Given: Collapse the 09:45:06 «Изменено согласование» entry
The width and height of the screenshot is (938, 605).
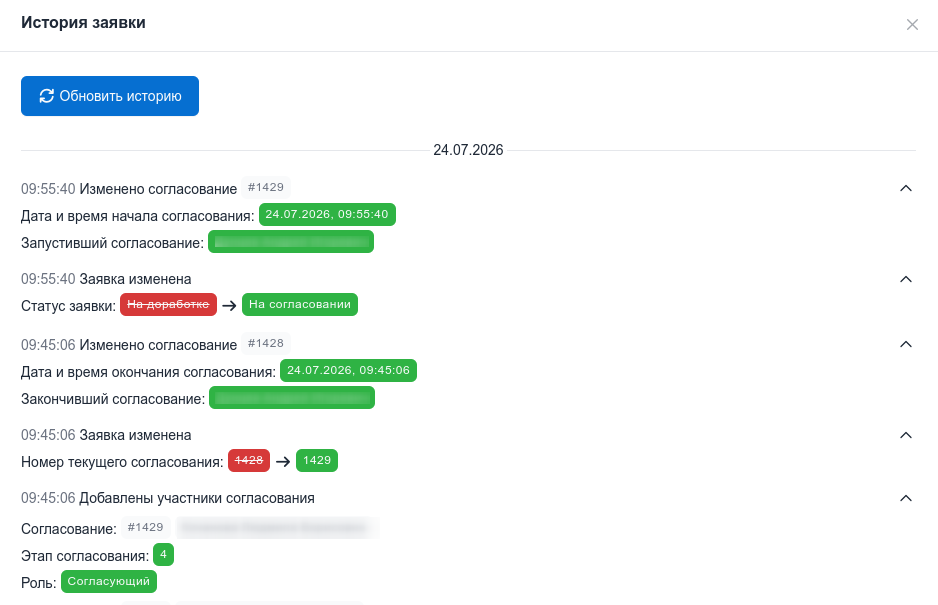Looking at the screenshot, I should point(906,344).
